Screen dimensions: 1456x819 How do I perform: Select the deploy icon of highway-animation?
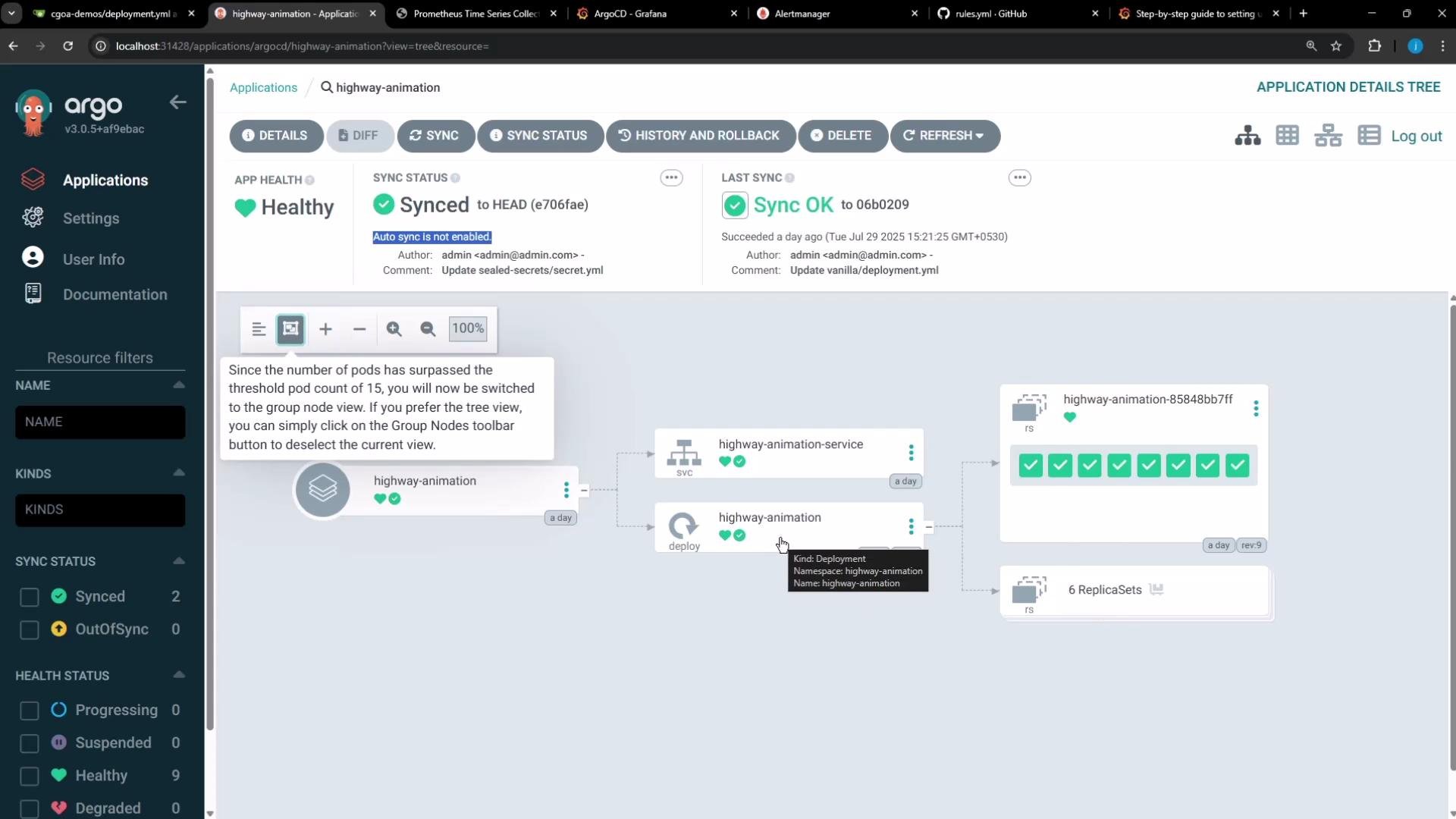pos(684,526)
